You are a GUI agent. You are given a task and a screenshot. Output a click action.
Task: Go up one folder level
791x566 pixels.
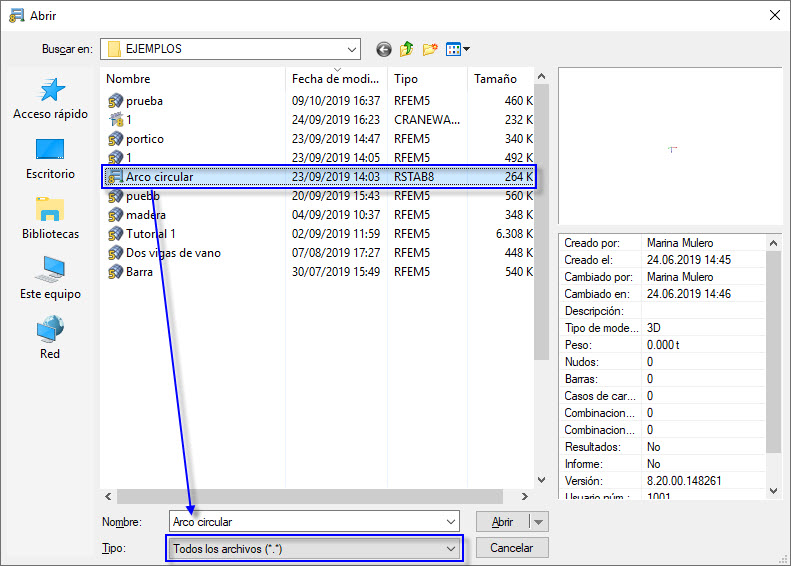(407, 49)
